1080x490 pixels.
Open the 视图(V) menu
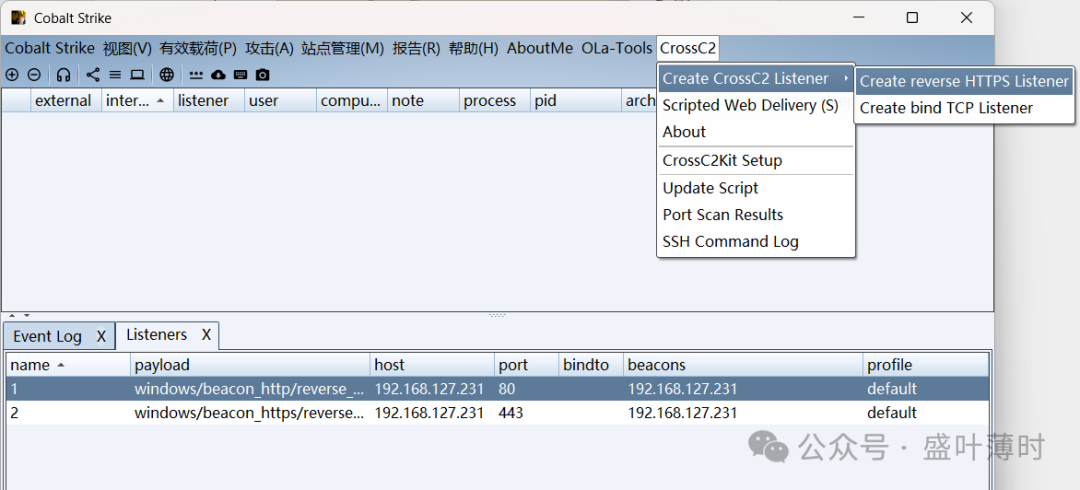(x=127, y=48)
